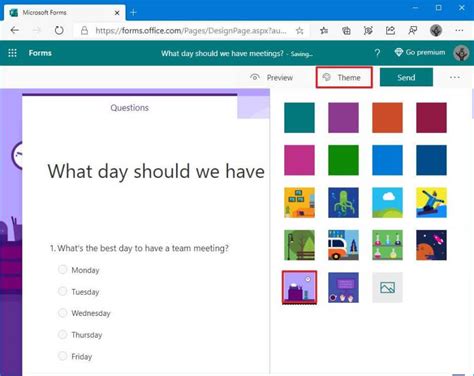This screenshot has width=474, height=376.
Task: Choose the park bench theme thumbnail
Action: (x=299, y=245)
